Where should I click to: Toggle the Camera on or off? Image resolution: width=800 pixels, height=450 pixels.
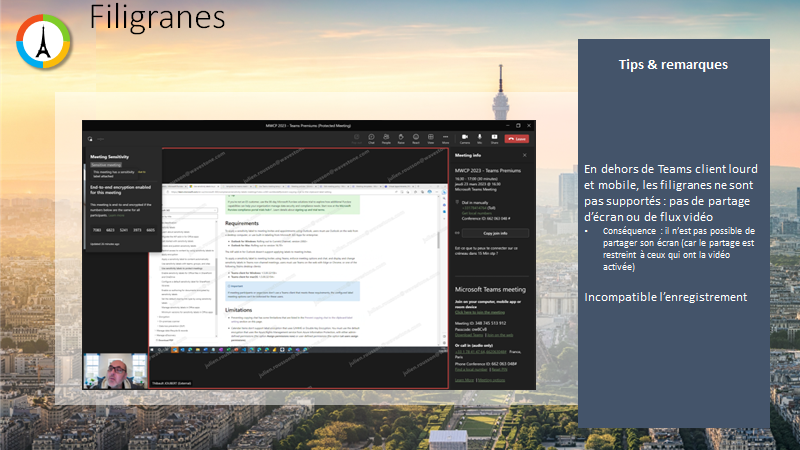(x=465, y=139)
